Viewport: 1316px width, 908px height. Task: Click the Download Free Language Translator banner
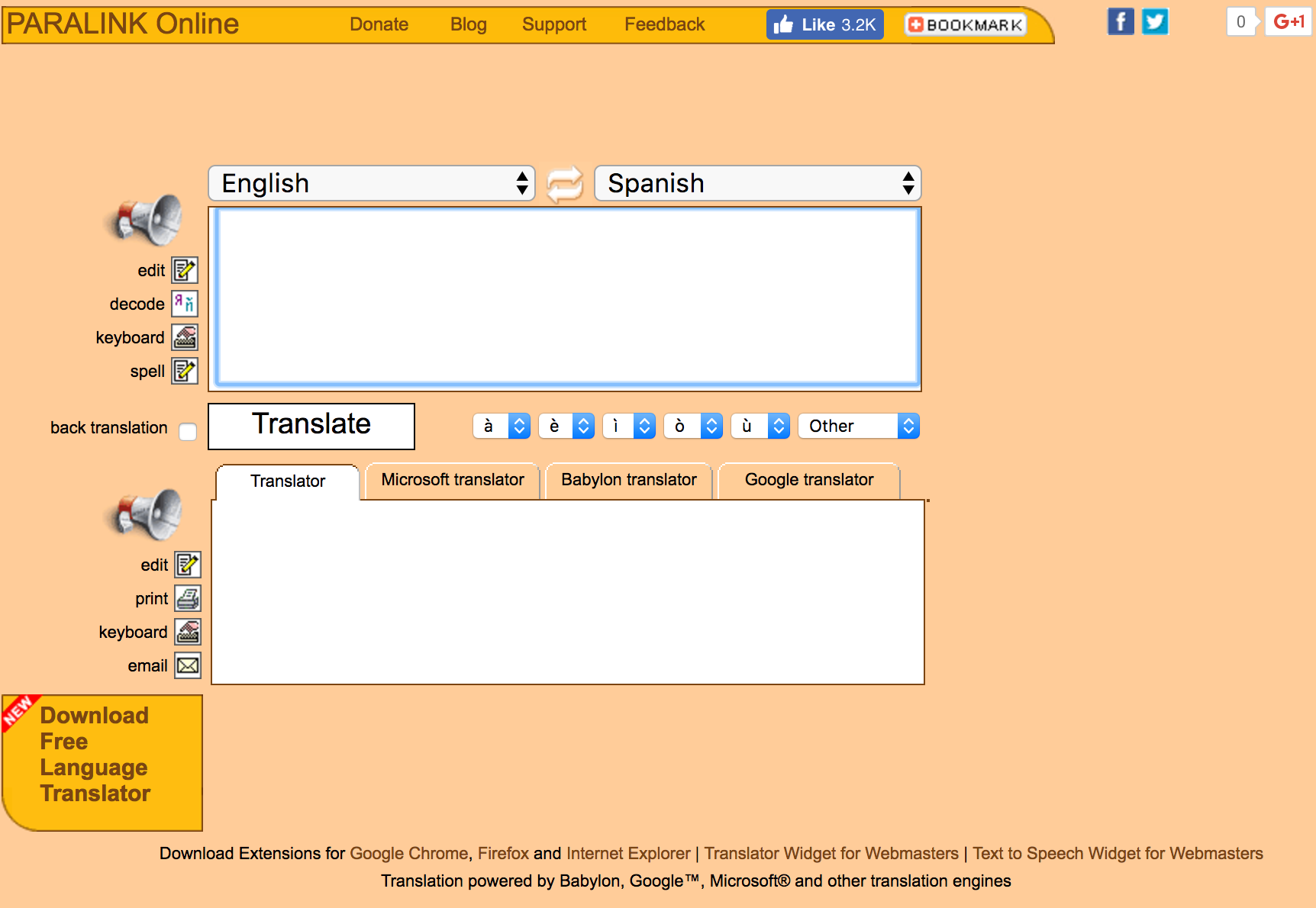coord(102,761)
